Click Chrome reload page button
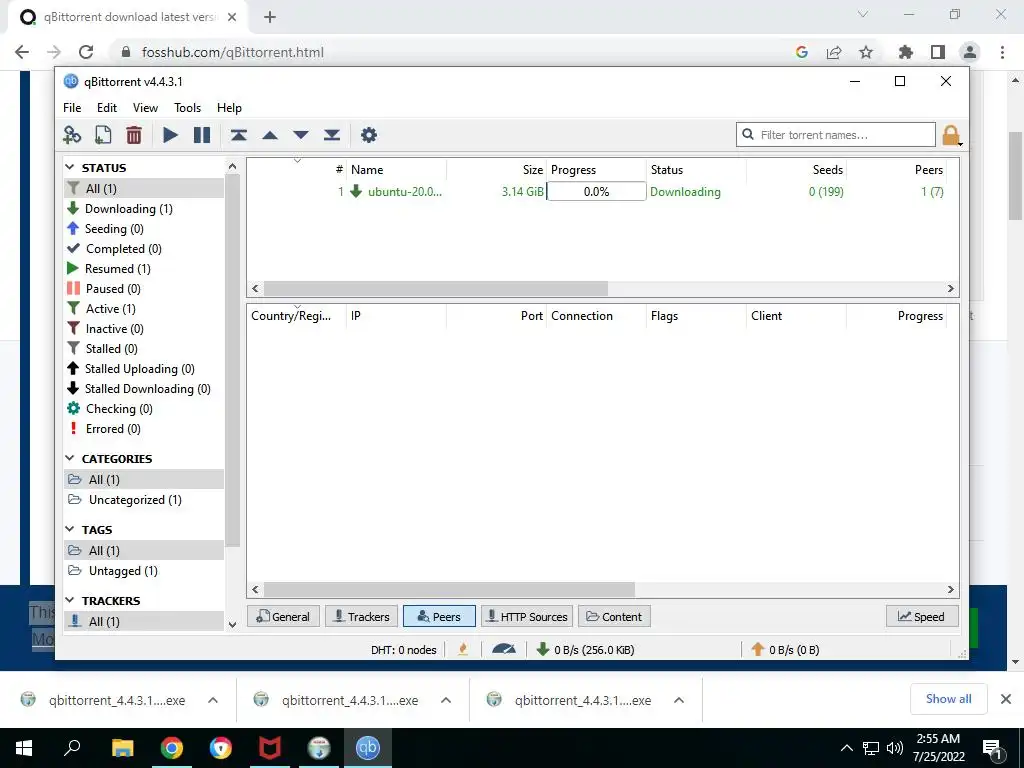Image resolution: width=1024 pixels, height=768 pixels. click(x=86, y=52)
